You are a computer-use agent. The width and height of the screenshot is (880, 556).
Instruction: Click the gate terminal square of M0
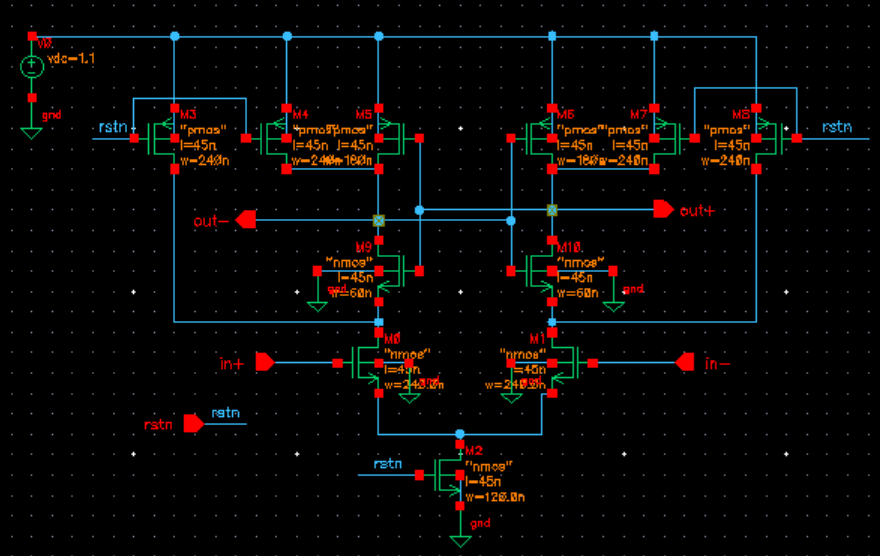click(337, 363)
